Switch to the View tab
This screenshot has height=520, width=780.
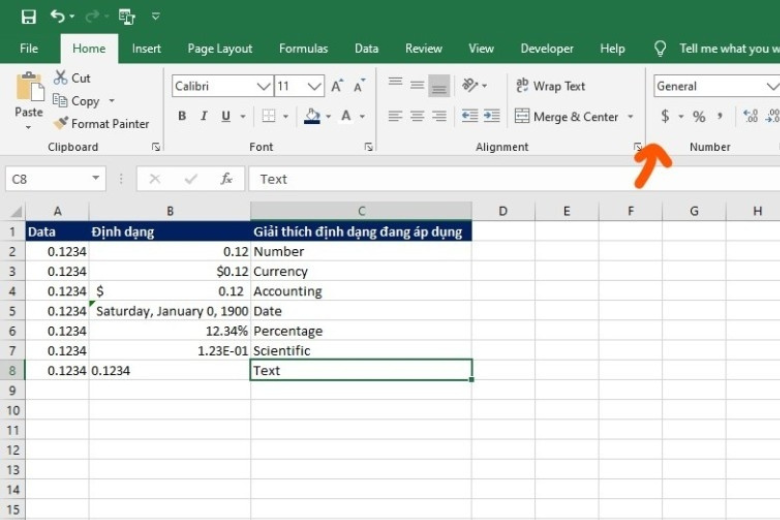[481, 49]
